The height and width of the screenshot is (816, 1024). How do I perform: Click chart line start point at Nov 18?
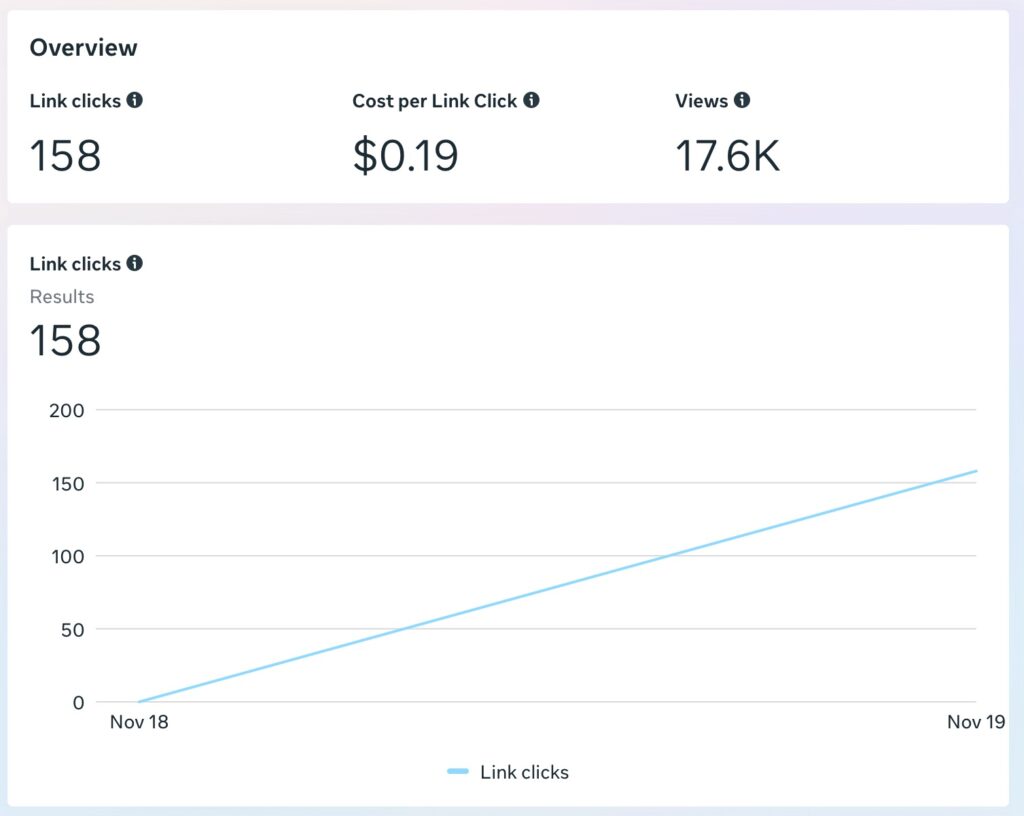(139, 702)
